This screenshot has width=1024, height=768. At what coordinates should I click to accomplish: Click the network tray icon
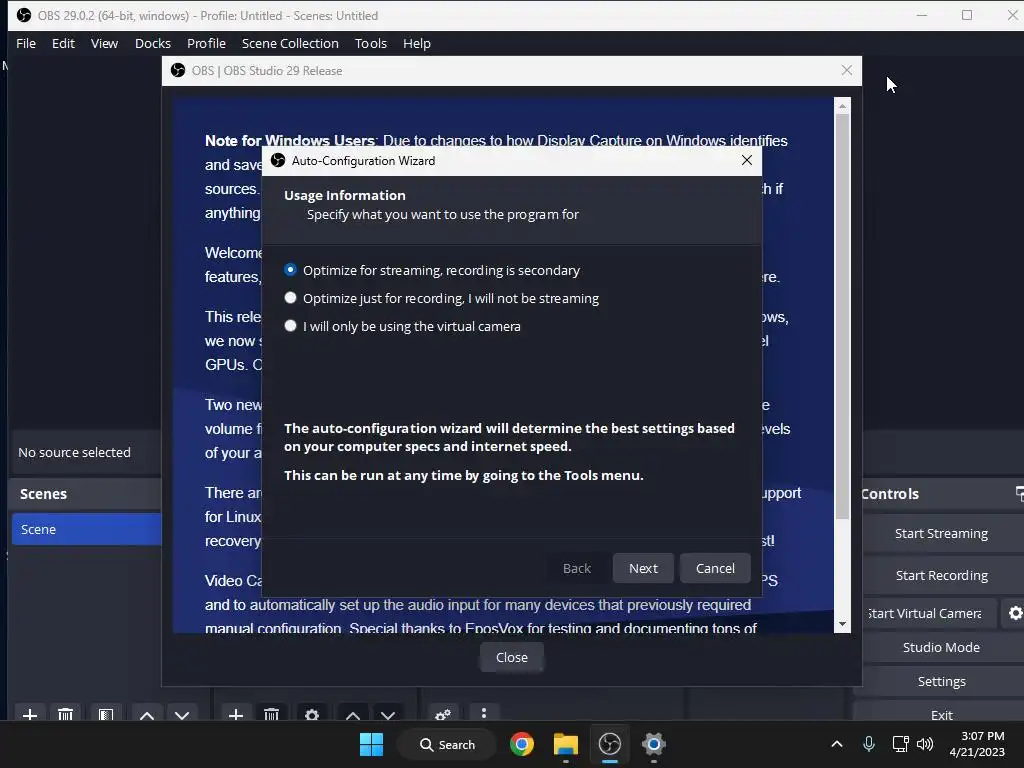[x=901, y=744]
